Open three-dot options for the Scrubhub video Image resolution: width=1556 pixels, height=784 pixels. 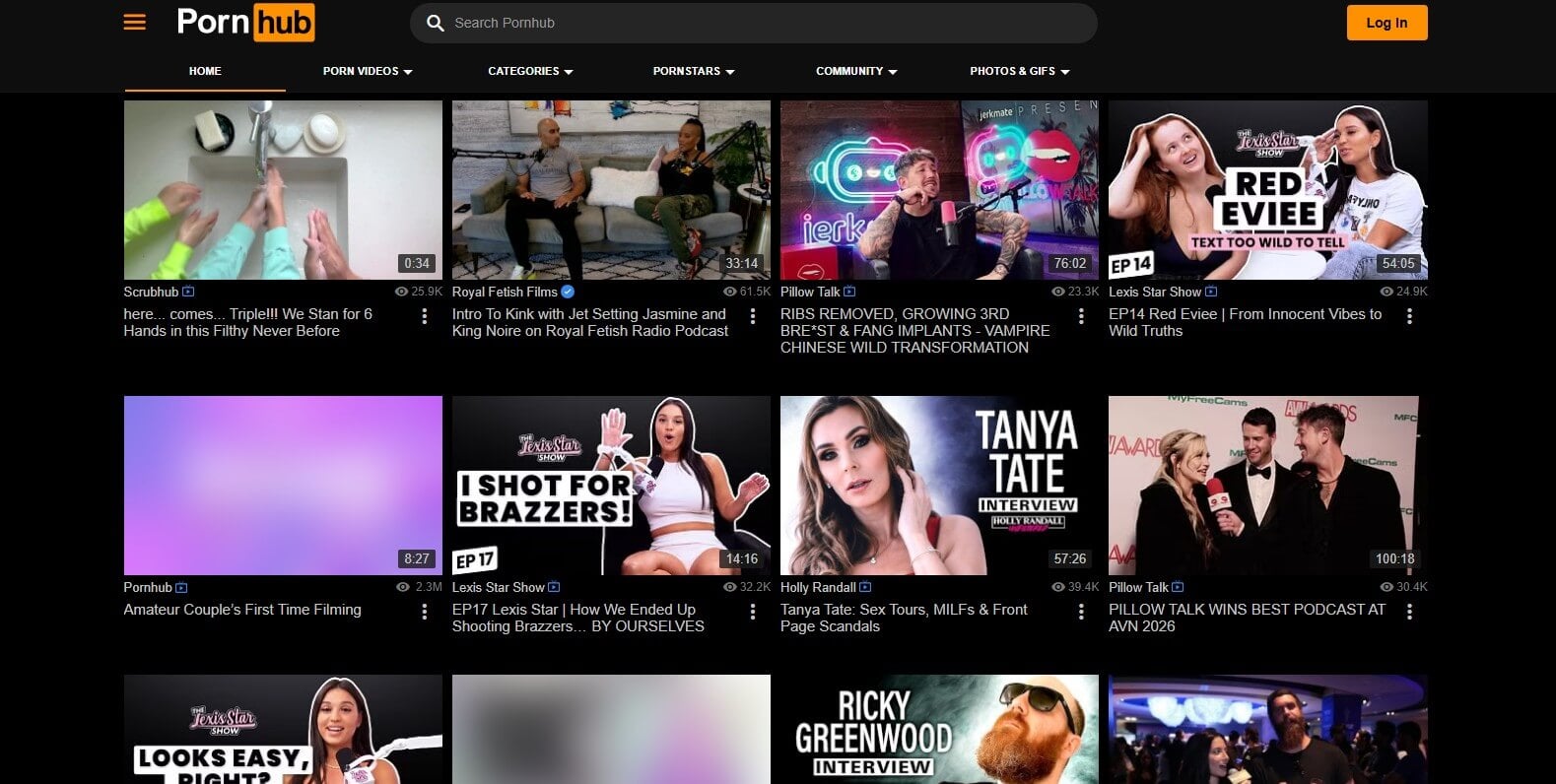coord(425,316)
